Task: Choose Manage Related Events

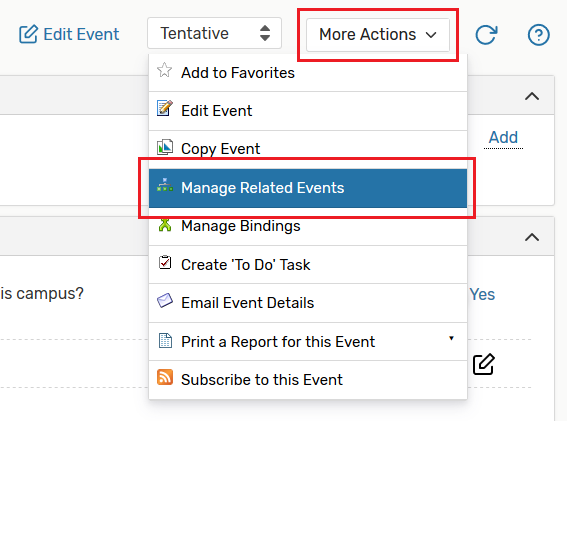Action: (308, 188)
